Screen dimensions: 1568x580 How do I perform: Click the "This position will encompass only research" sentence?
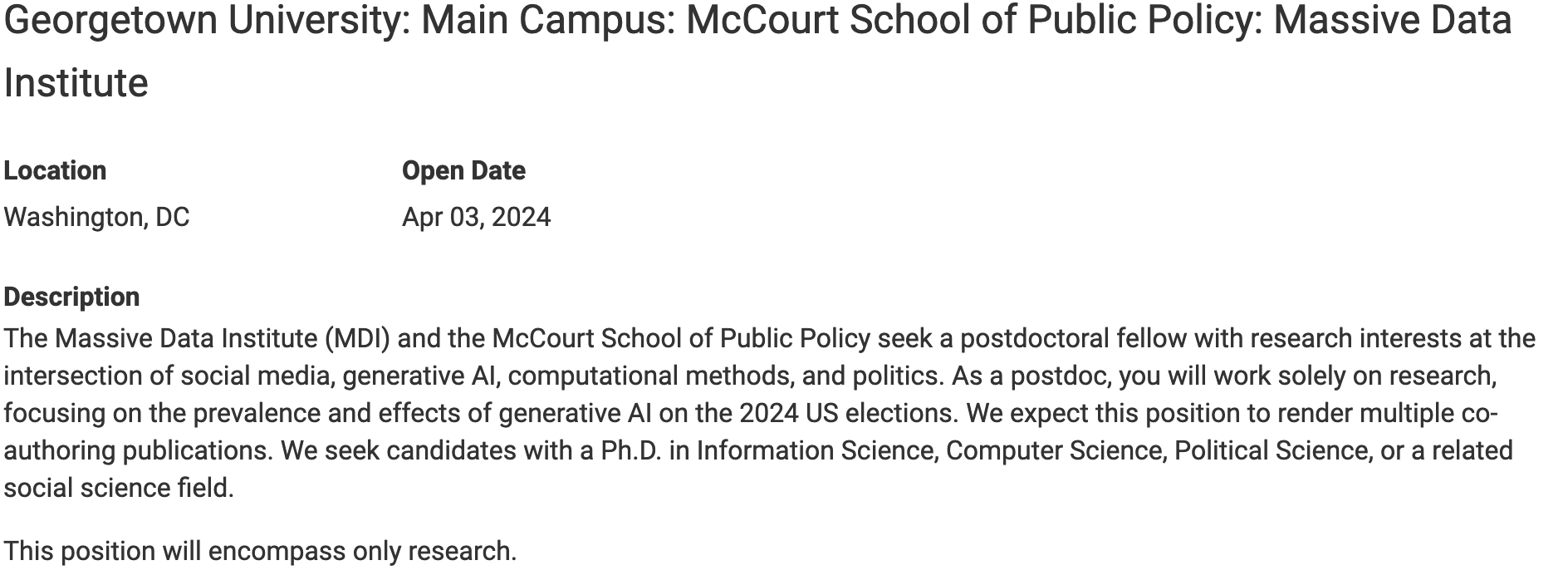point(260,551)
